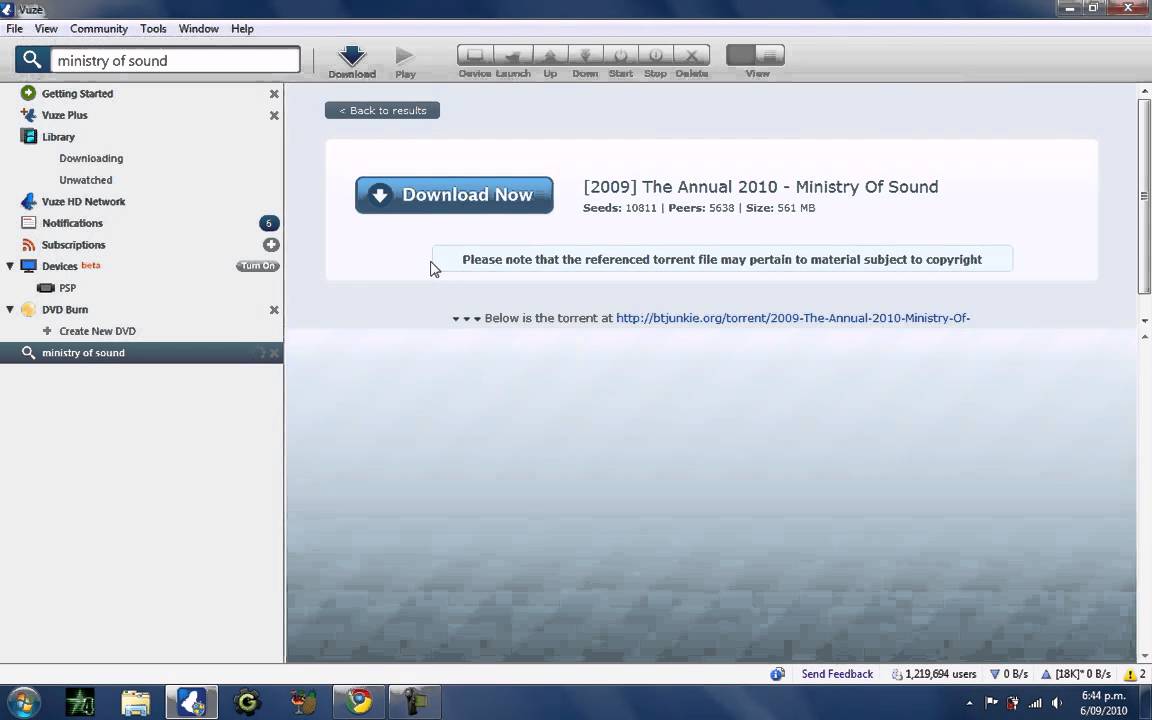The width and height of the screenshot is (1152, 720).
Task: Open Notifications in sidebar
Action: click(72, 223)
